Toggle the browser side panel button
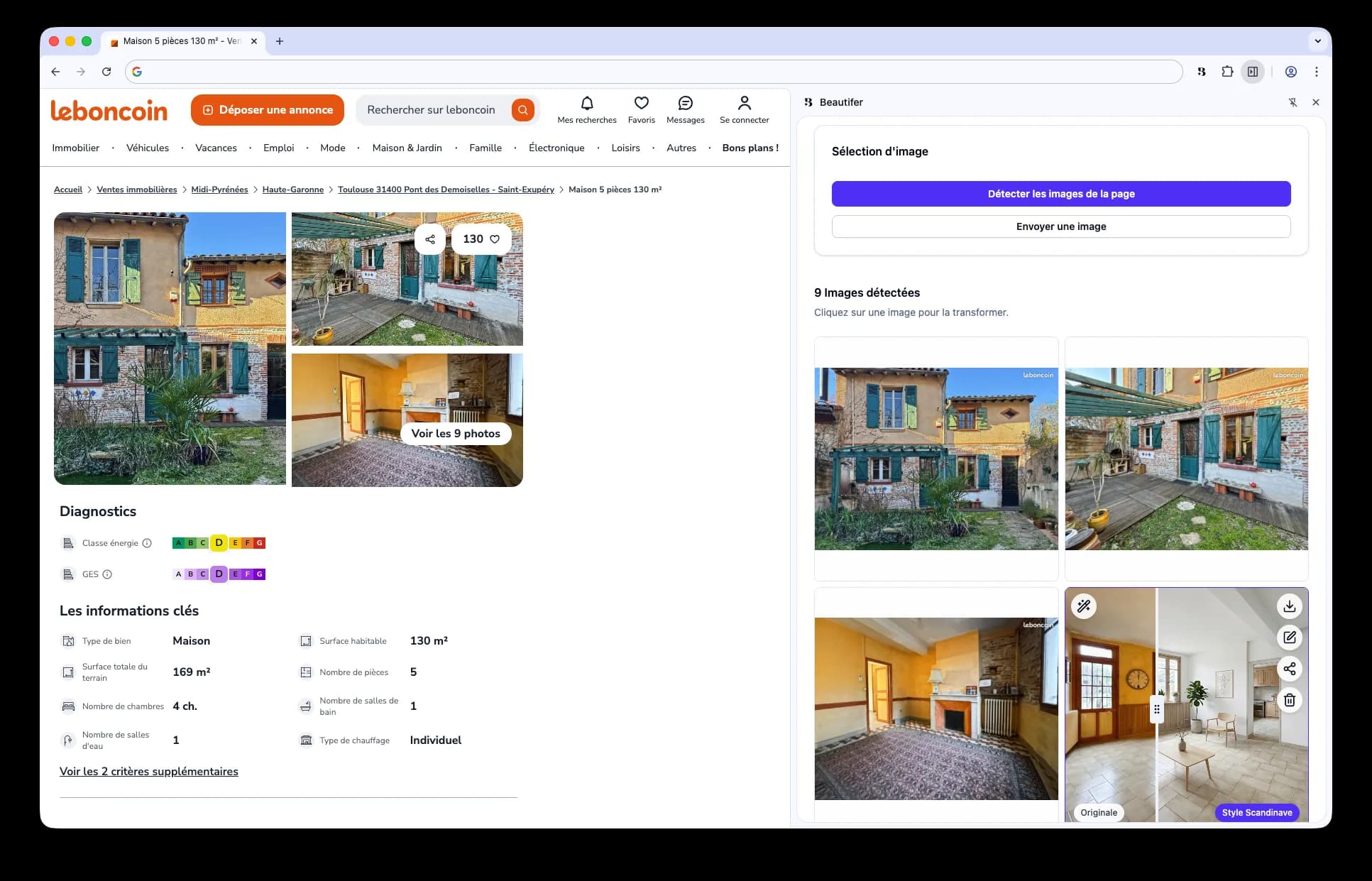 coord(1253,72)
